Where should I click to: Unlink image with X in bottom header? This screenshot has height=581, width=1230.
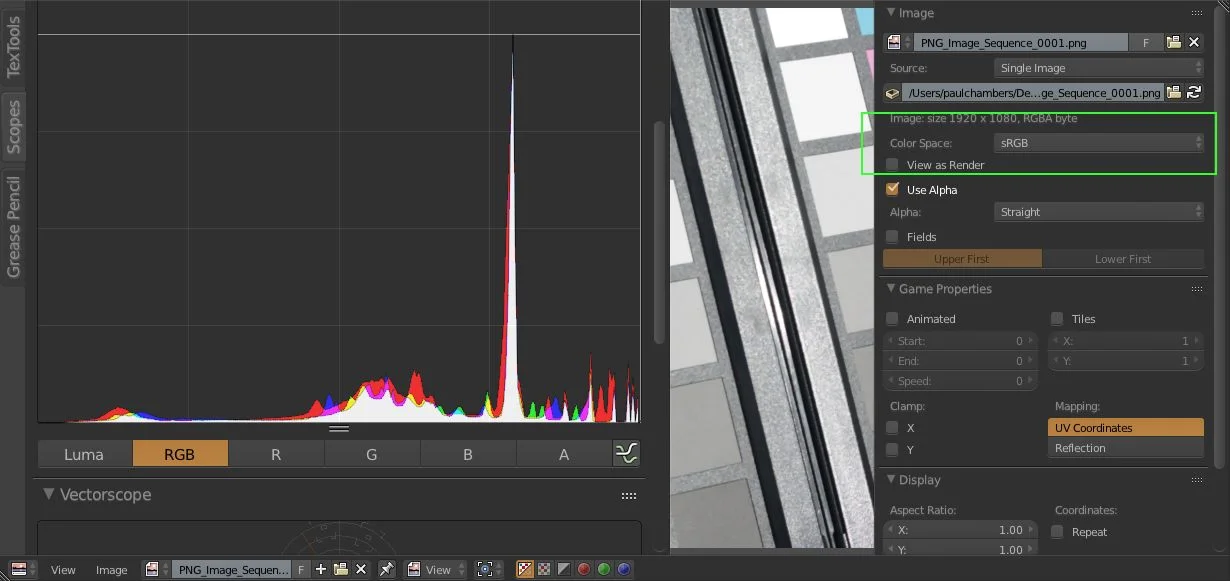click(361, 569)
